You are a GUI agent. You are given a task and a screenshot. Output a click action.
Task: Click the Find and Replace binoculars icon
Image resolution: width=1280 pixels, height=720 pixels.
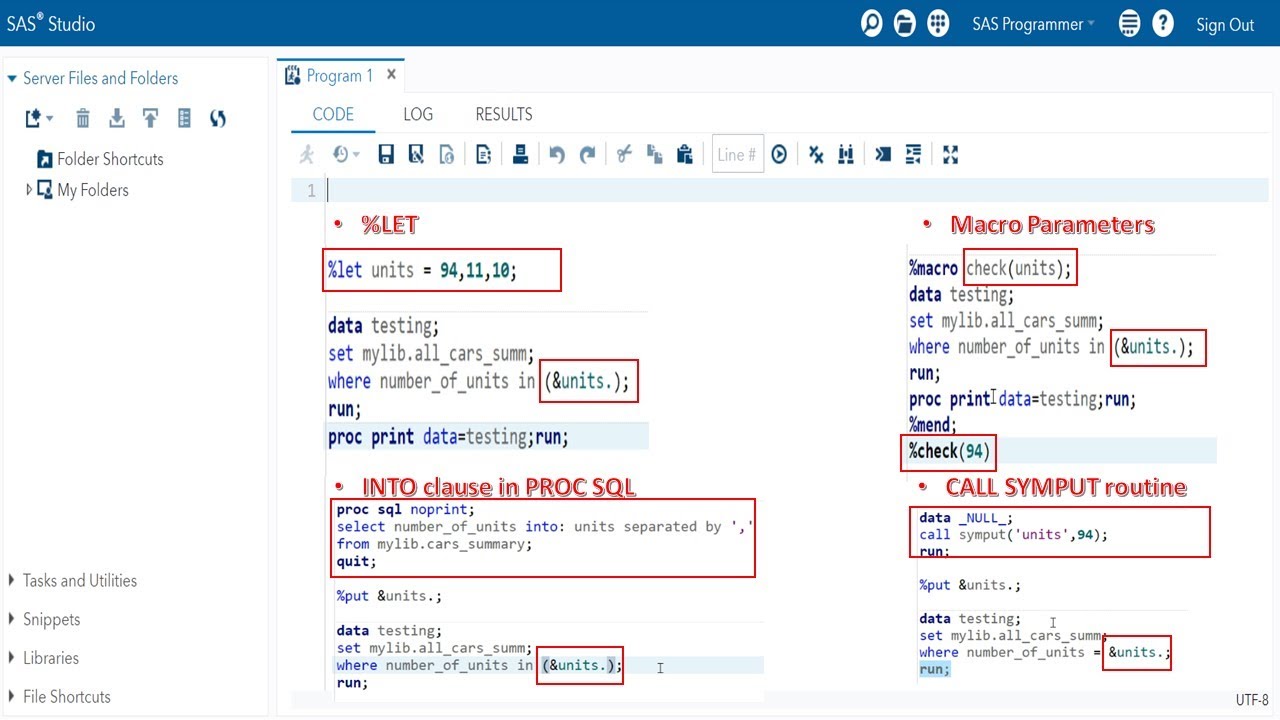pyautogui.click(x=846, y=154)
